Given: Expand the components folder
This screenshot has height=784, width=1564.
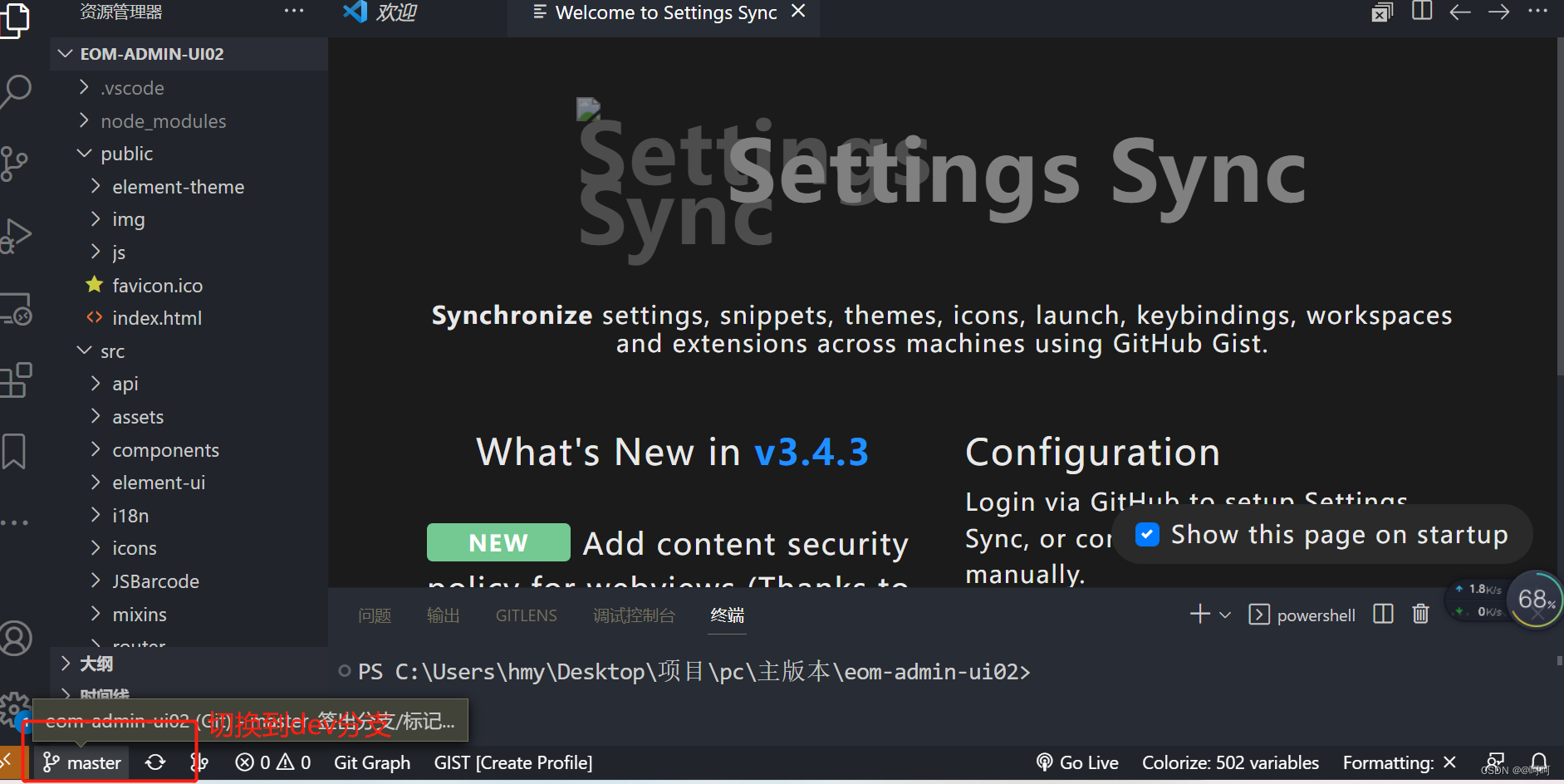Looking at the screenshot, I should pyautogui.click(x=189, y=450).
